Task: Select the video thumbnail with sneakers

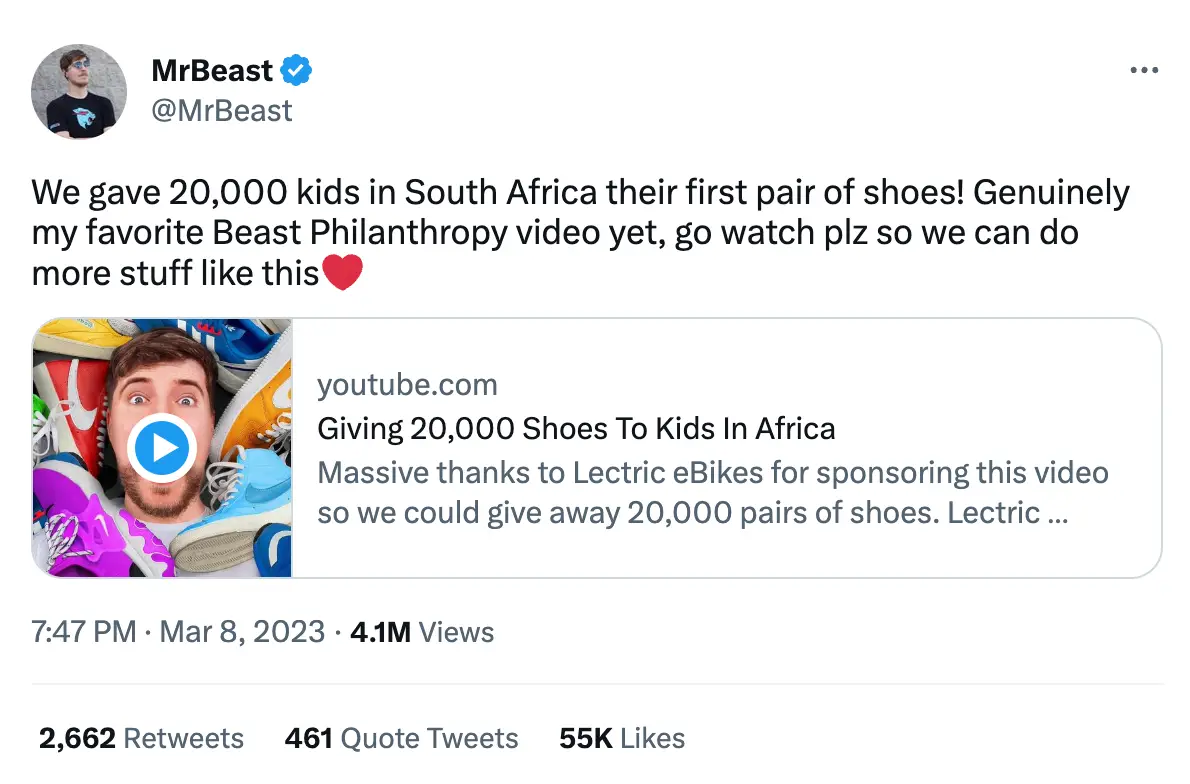Action: tap(162, 447)
